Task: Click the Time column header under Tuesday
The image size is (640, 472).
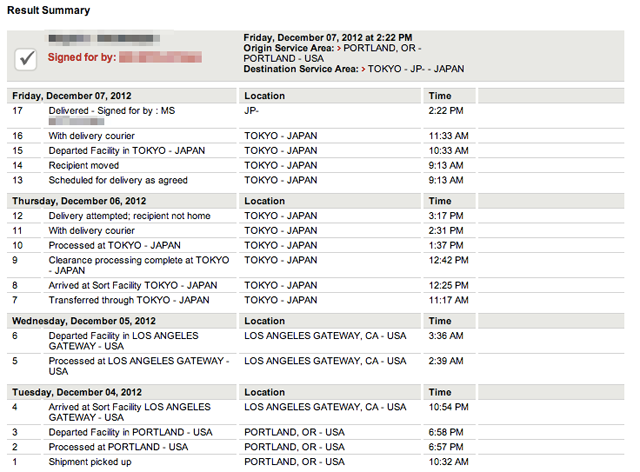Action: (440, 393)
